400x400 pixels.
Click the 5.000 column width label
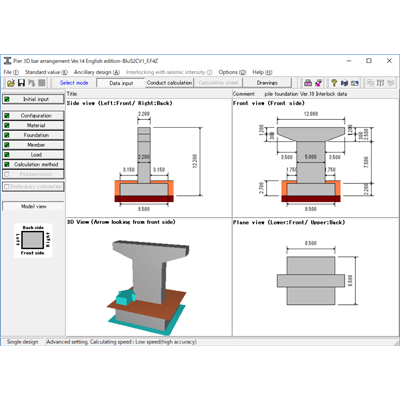311,157
